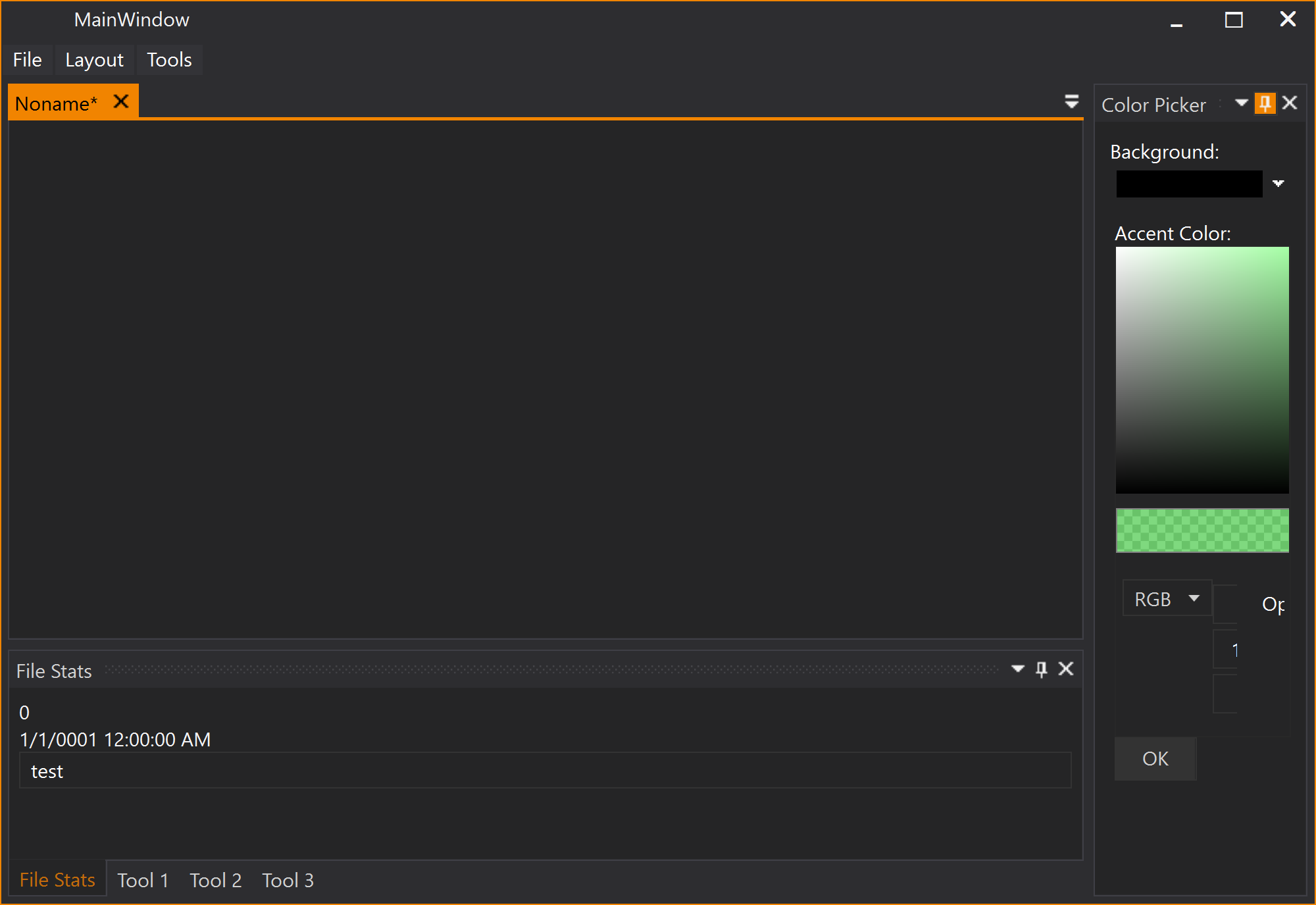Expand the Background color dropdown
Viewport: 1316px width, 905px height.
1278,184
